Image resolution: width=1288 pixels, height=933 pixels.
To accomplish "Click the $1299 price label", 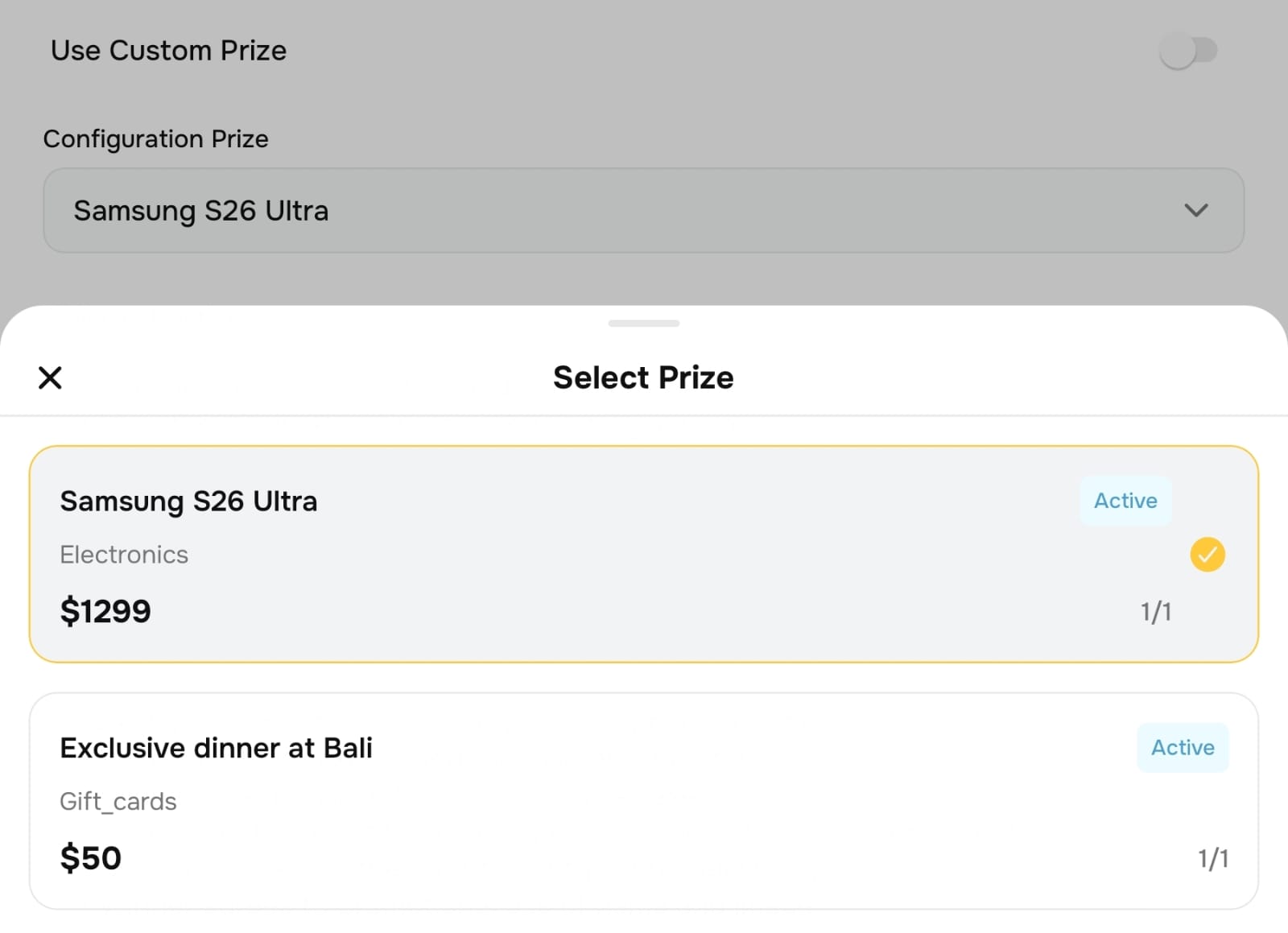I will pyautogui.click(x=105, y=612).
